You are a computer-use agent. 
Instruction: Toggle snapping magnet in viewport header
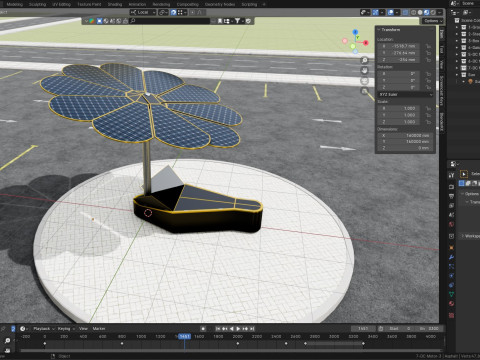[173, 12]
